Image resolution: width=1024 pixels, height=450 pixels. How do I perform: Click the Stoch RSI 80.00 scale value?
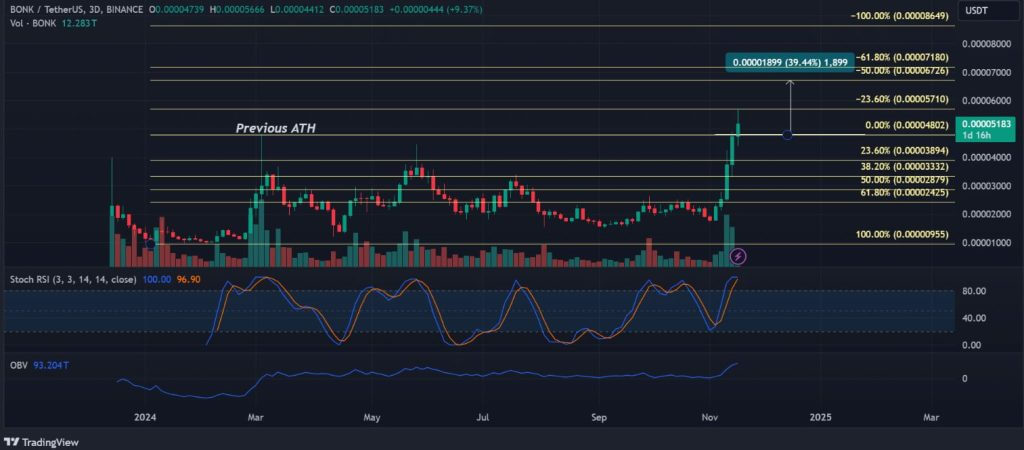[975, 291]
